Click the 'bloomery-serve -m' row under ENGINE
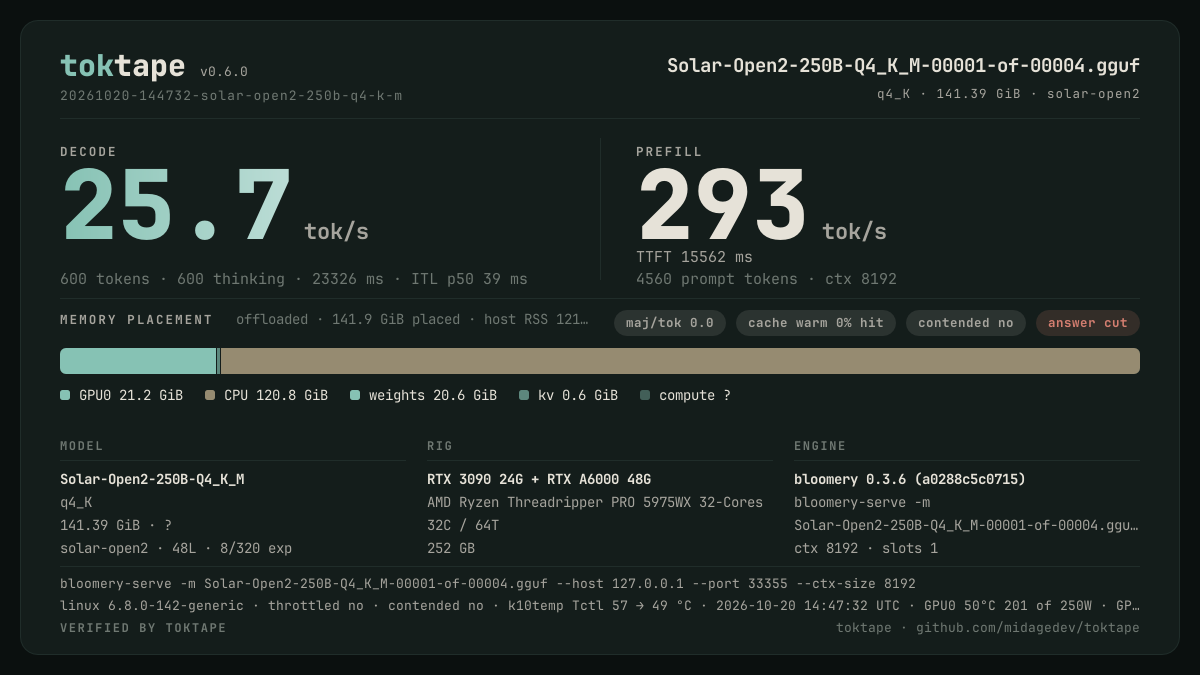 click(x=862, y=502)
